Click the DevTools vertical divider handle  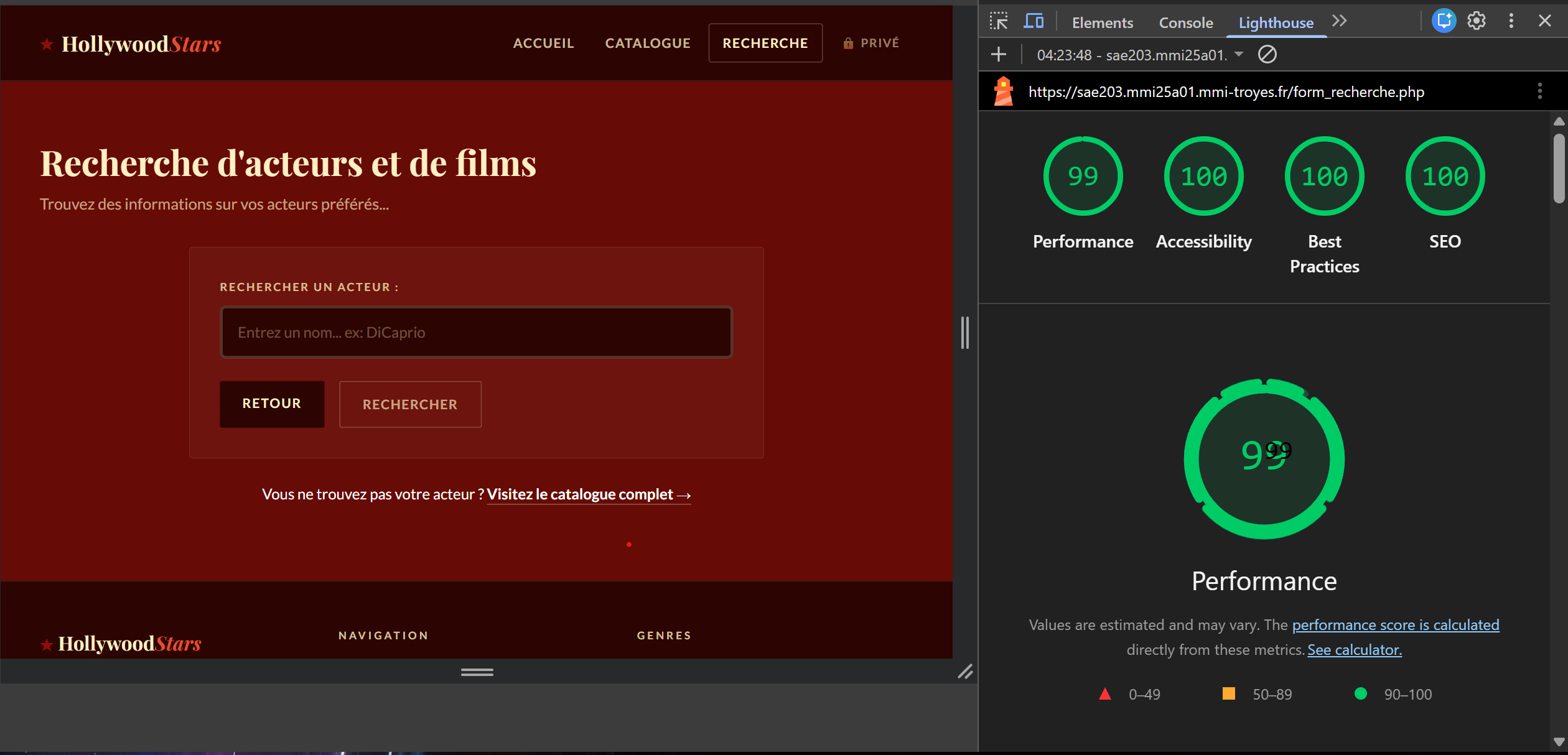click(x=965, y=332)
